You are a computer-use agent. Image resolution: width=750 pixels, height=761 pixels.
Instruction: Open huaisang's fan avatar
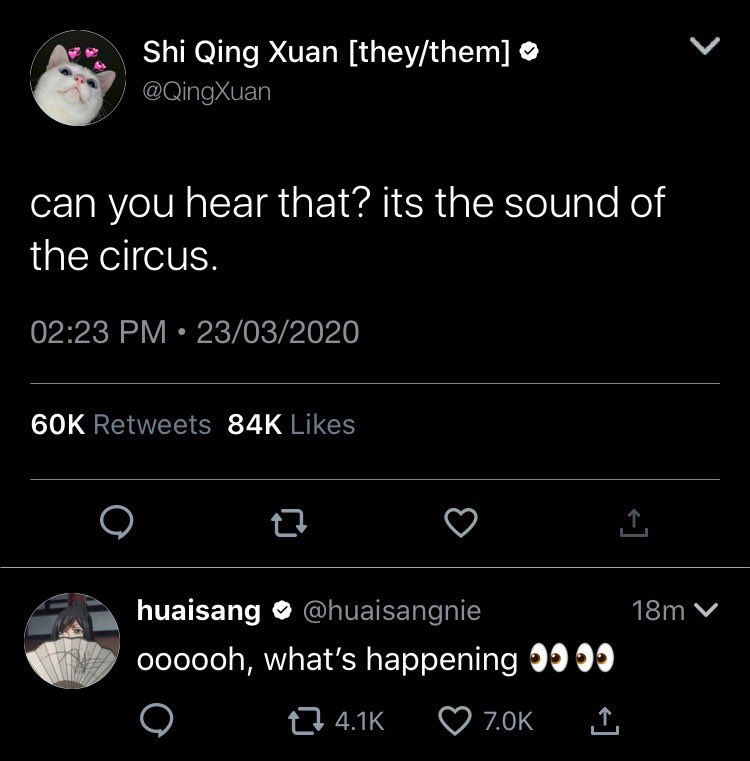point(72,641)
